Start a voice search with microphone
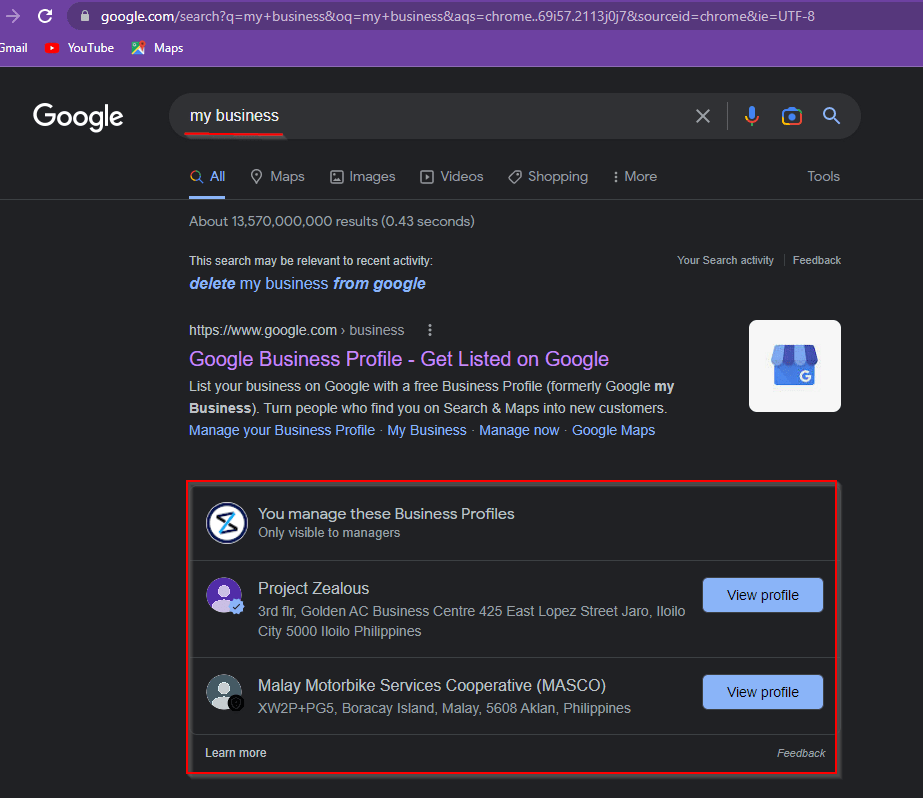 (x=752, y=116)
